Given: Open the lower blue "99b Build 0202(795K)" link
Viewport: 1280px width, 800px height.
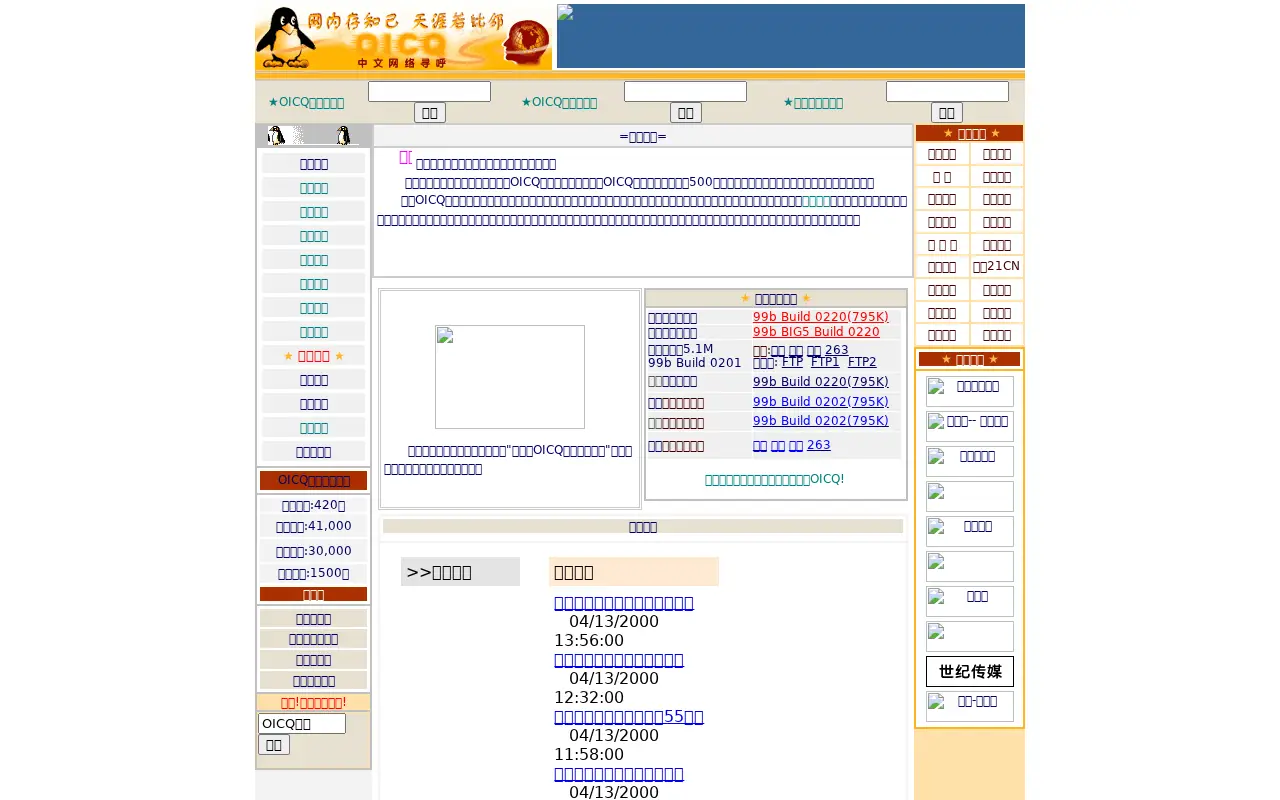Looking at the screenshot, I should (820, 421).
